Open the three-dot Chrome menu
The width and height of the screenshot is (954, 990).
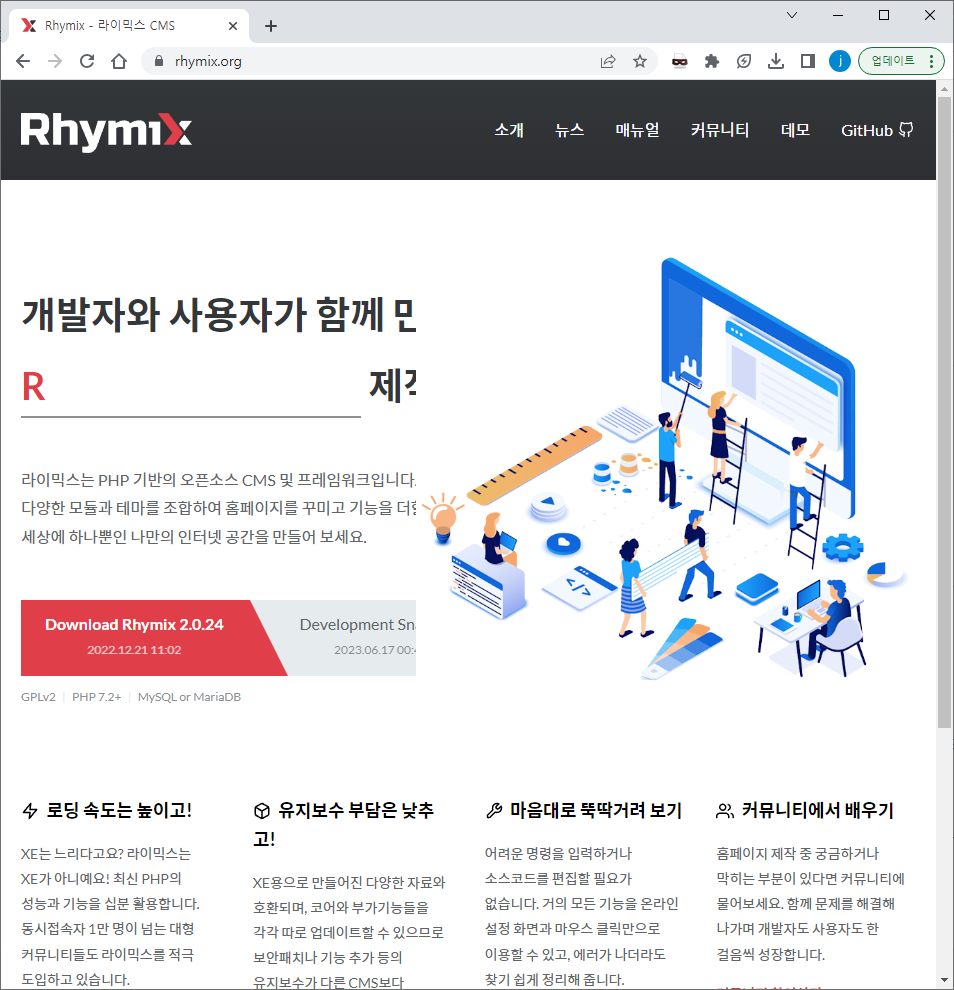tap(931, 61)
